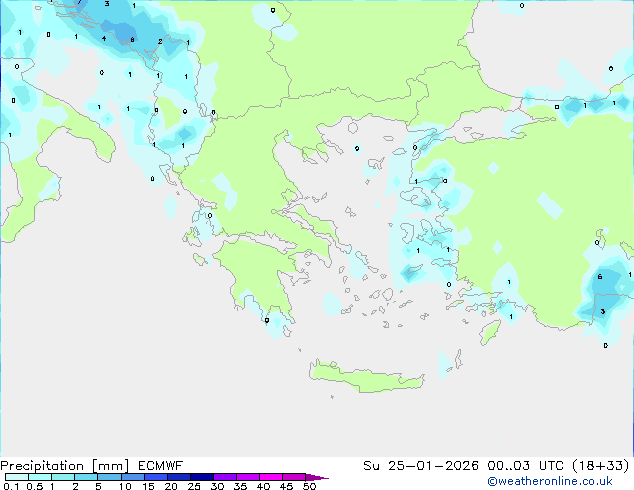
Task: Click the map value "8" over the Balkans
Action: click(x=132, y=40)
